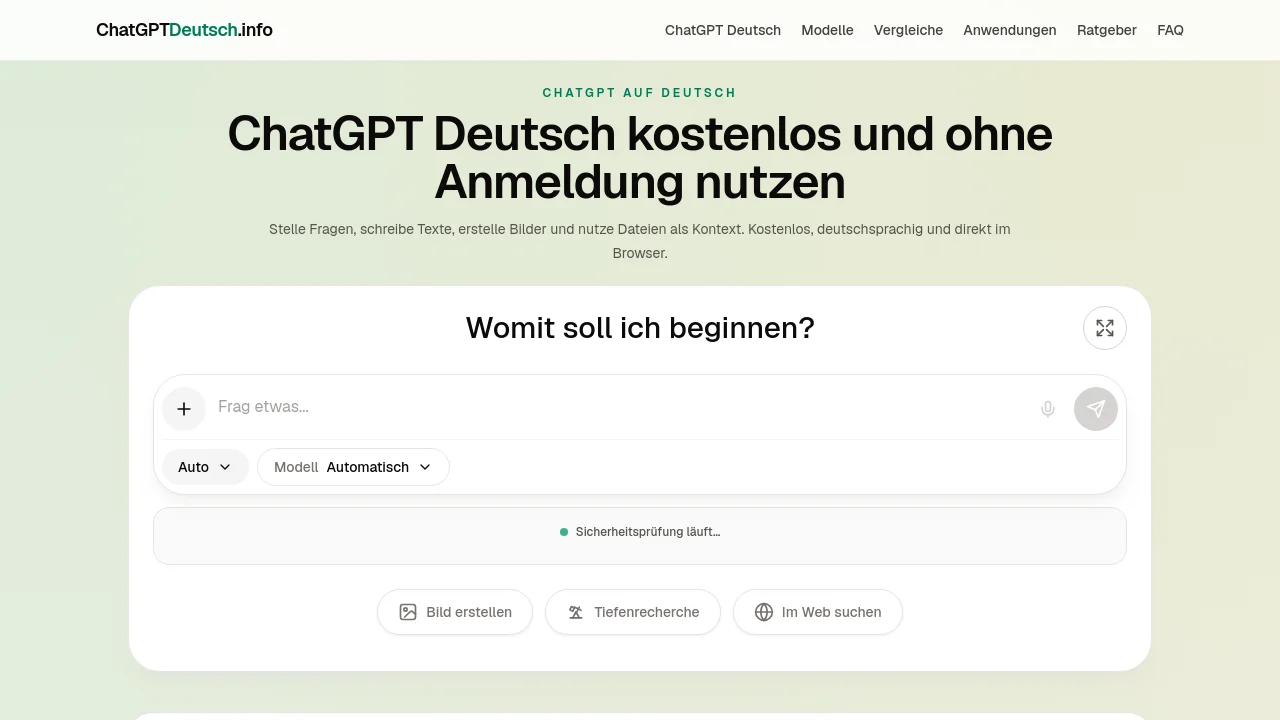Open the FAQ nav item
1280x720 pixels.
[1170, 30]
